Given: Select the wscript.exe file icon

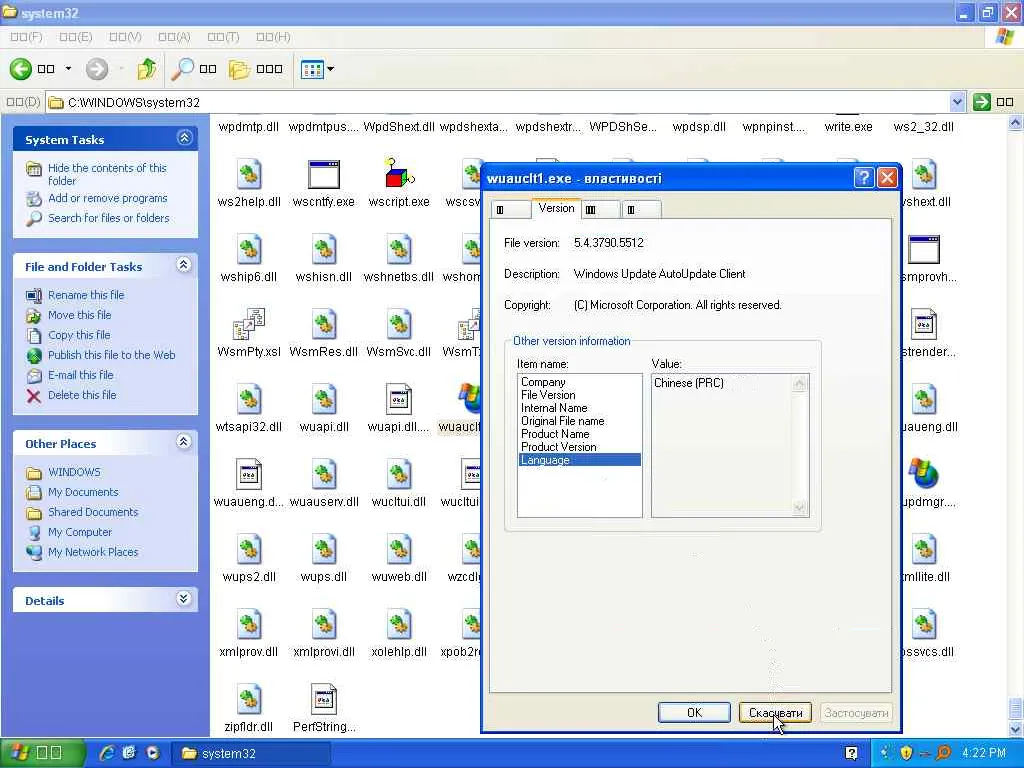Looking at the screenshot, I should point(399,174).
